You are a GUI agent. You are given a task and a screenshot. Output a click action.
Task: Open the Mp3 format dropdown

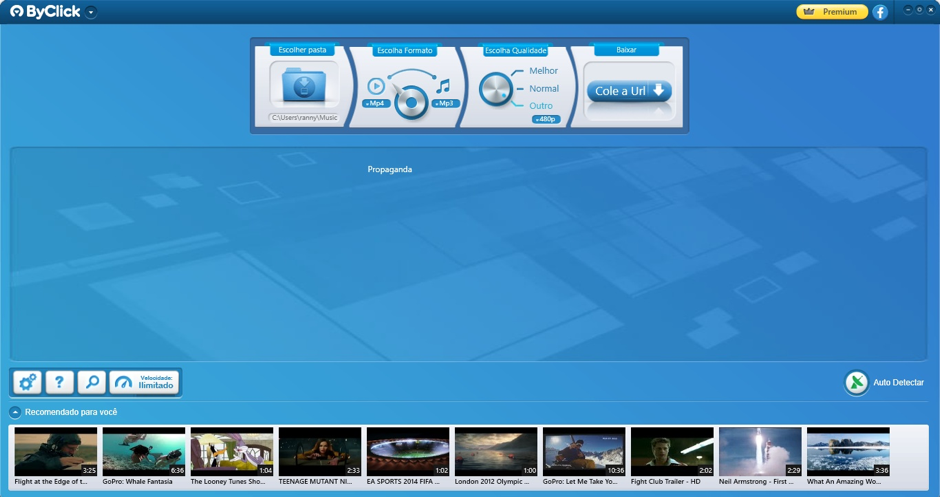444,103
